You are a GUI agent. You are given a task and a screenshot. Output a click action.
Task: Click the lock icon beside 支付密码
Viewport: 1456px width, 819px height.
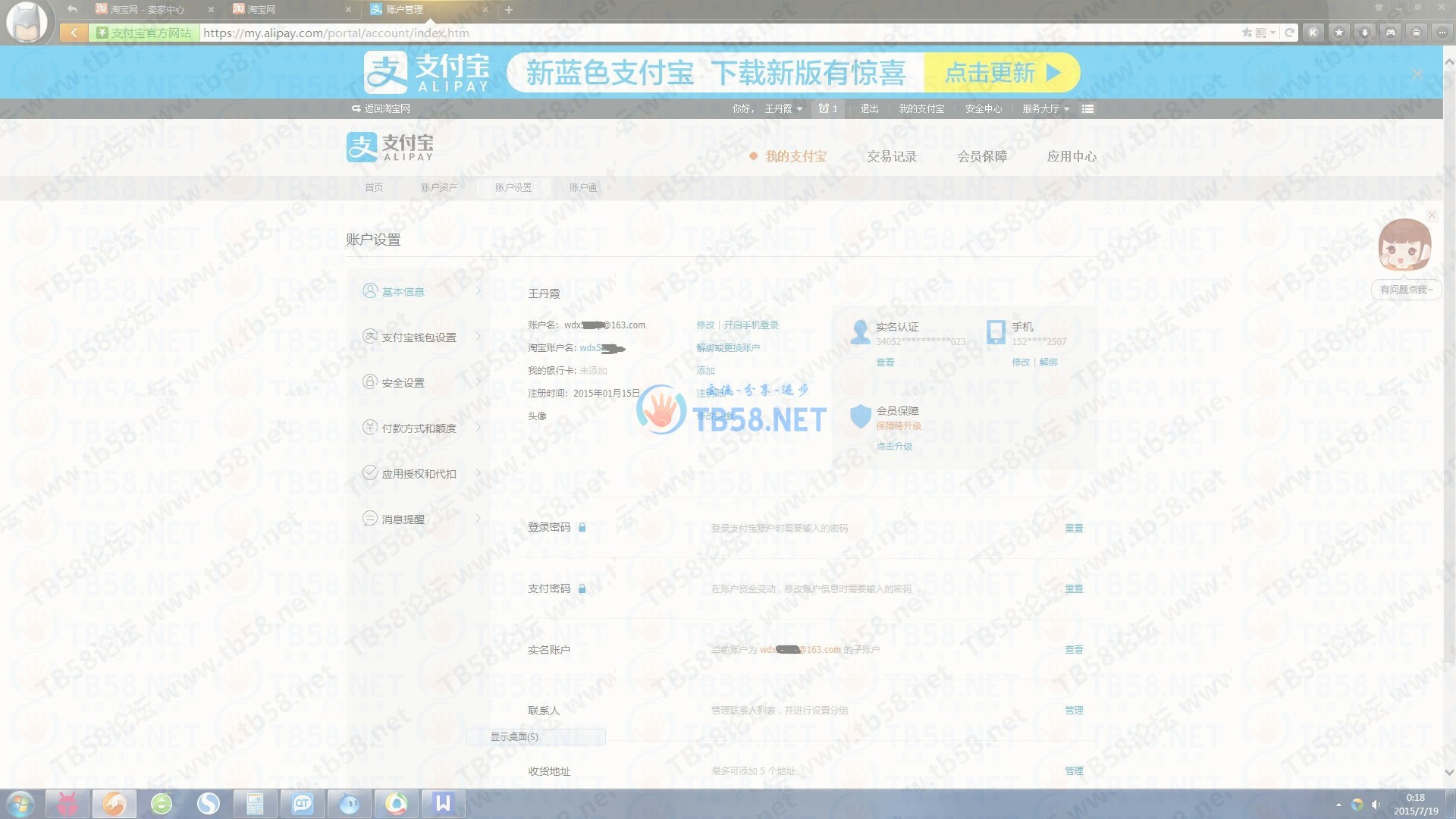pyautogui.click(x=582, y=588)
